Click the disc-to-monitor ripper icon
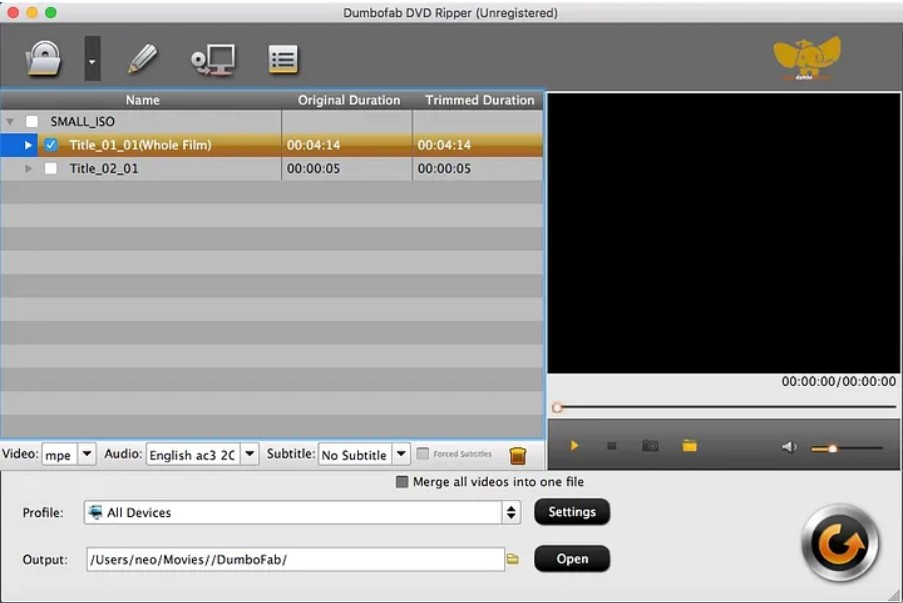 tap(213, 58)
